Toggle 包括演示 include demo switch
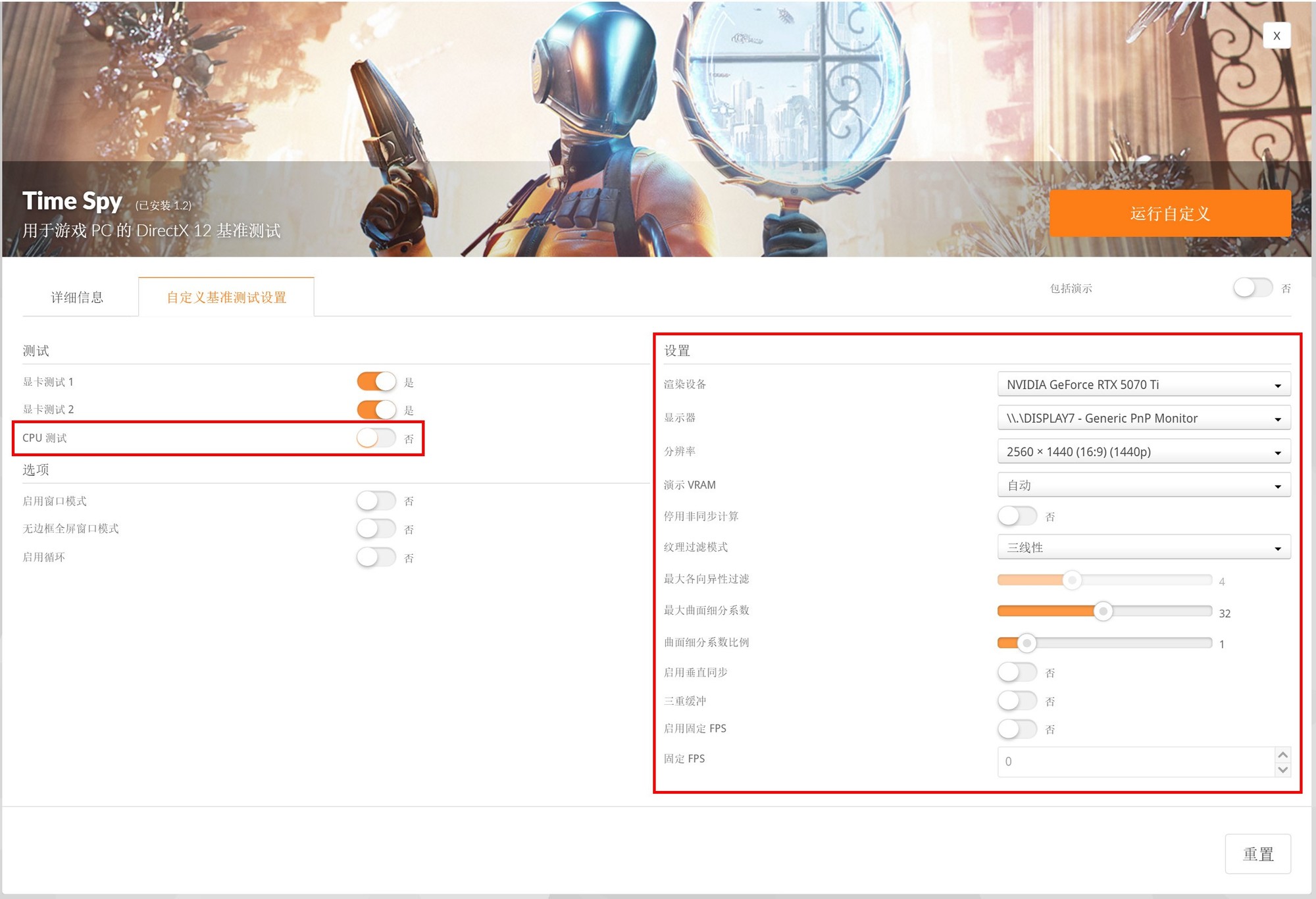1316x899 pixels. point(1252,288)
